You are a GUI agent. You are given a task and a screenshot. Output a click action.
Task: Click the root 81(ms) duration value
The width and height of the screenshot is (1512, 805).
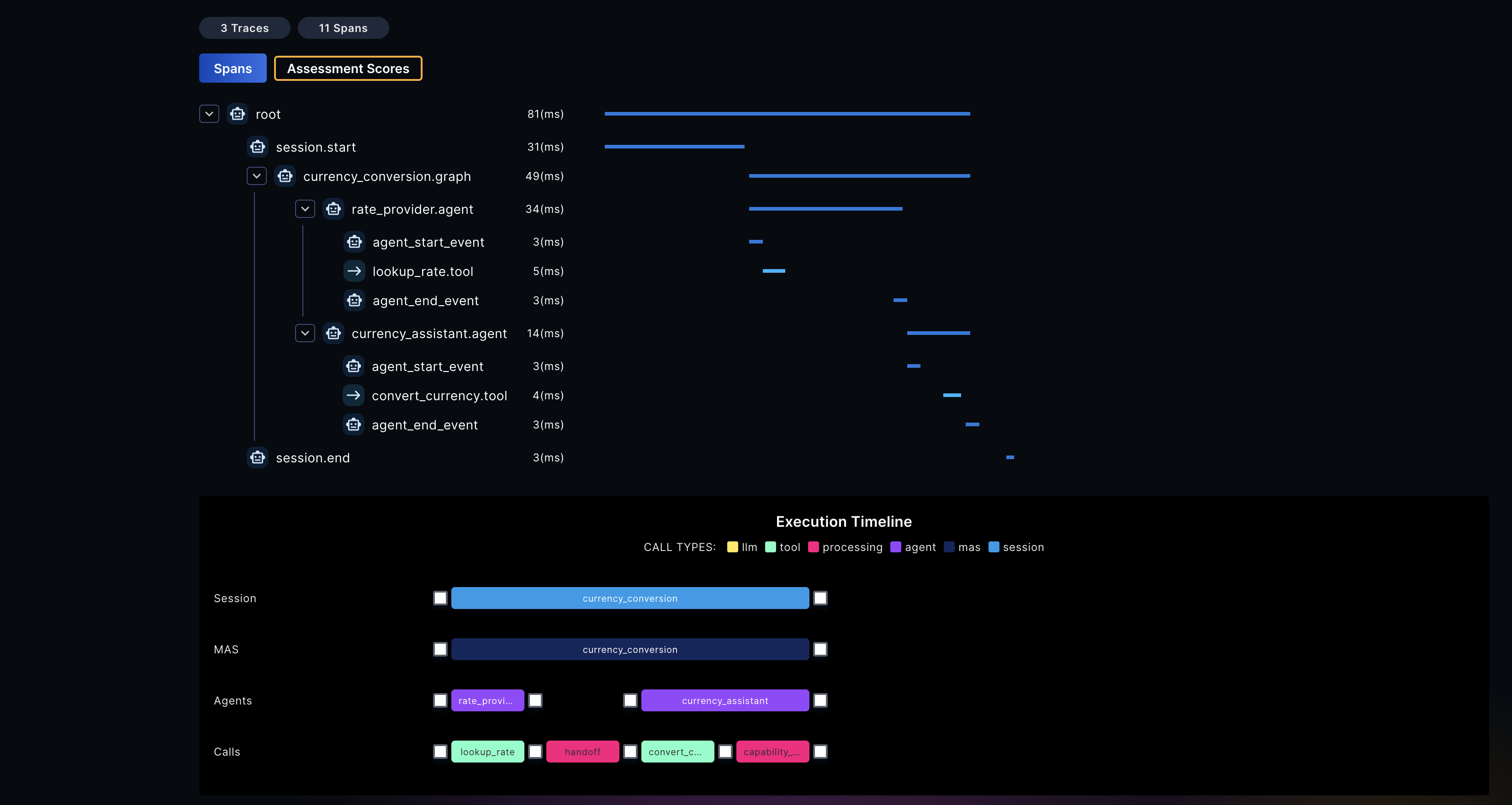pos(545,114)
